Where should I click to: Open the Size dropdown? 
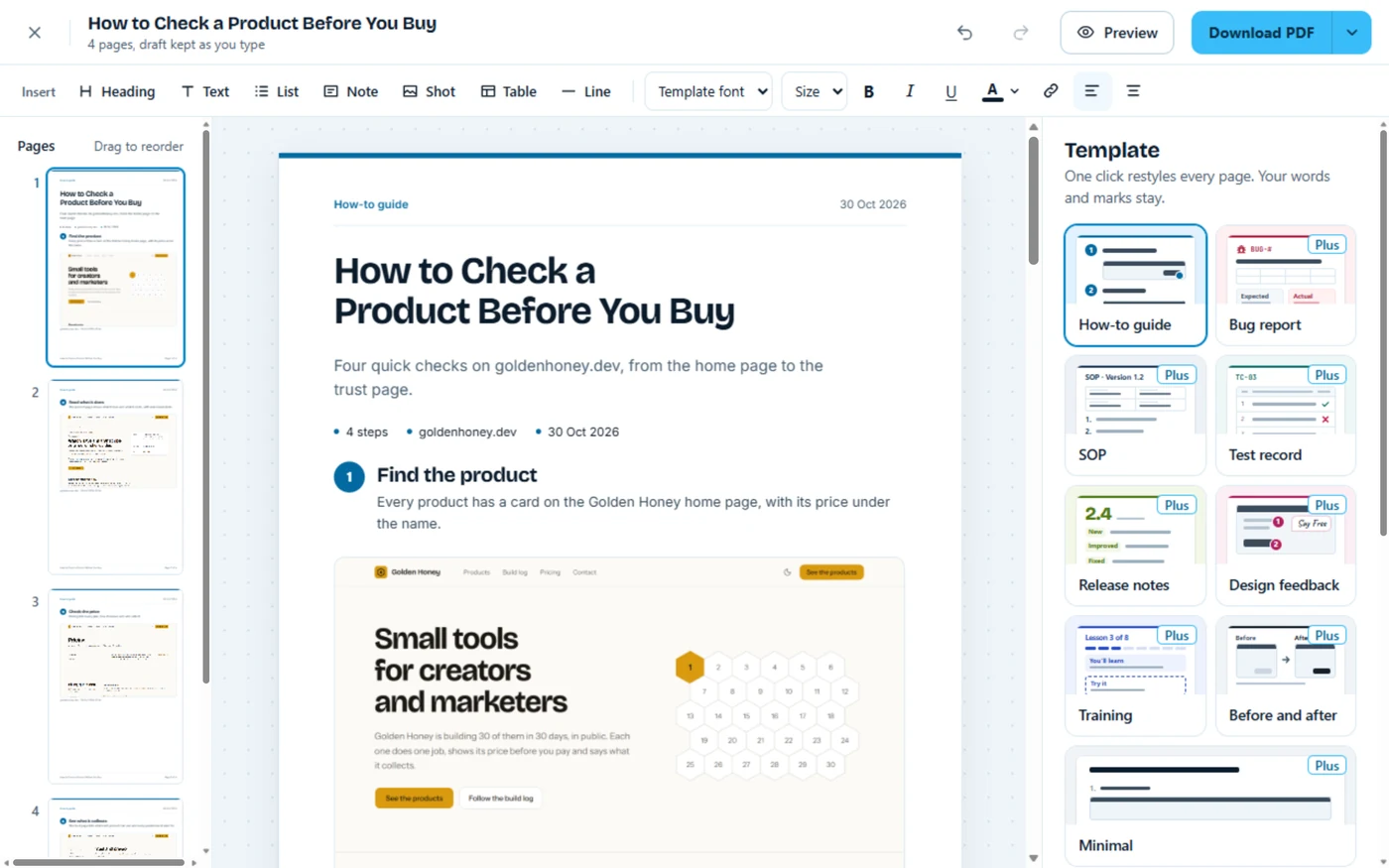pyautogui.click(x=815, y=91)
